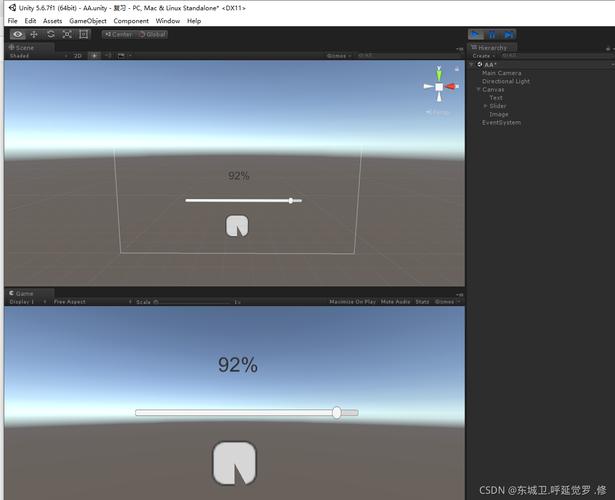Click the gizmo center cube
Viewport: 615px width, 500px height.
[x=439, y=87]
